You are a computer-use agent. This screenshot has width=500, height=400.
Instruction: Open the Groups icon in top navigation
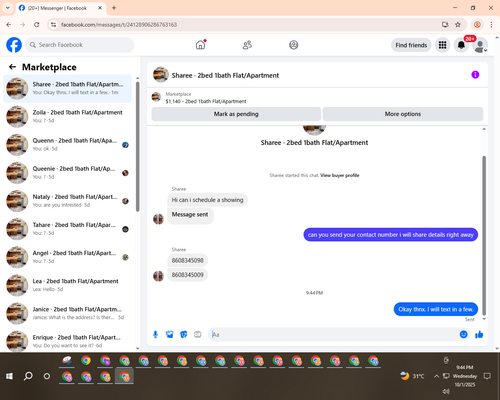coord(294,45)
